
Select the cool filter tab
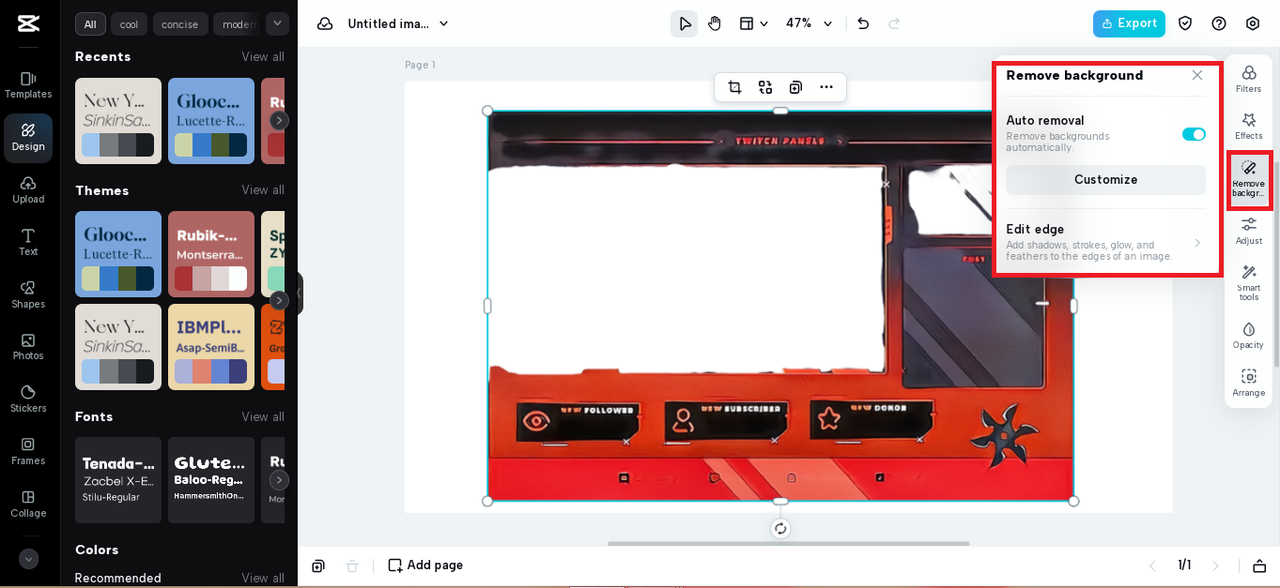coord(129,24)
